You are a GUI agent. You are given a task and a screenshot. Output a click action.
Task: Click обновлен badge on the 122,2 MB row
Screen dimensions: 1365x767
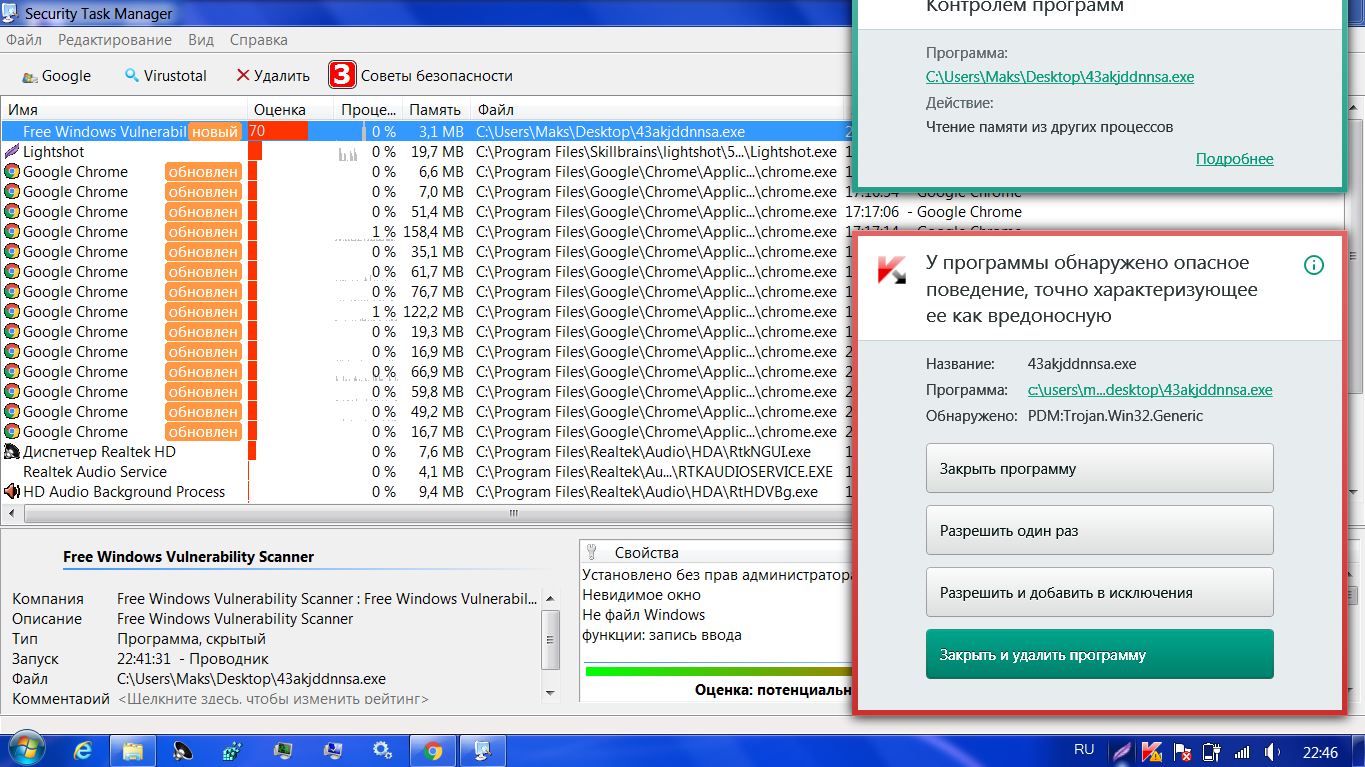point(203,312)
